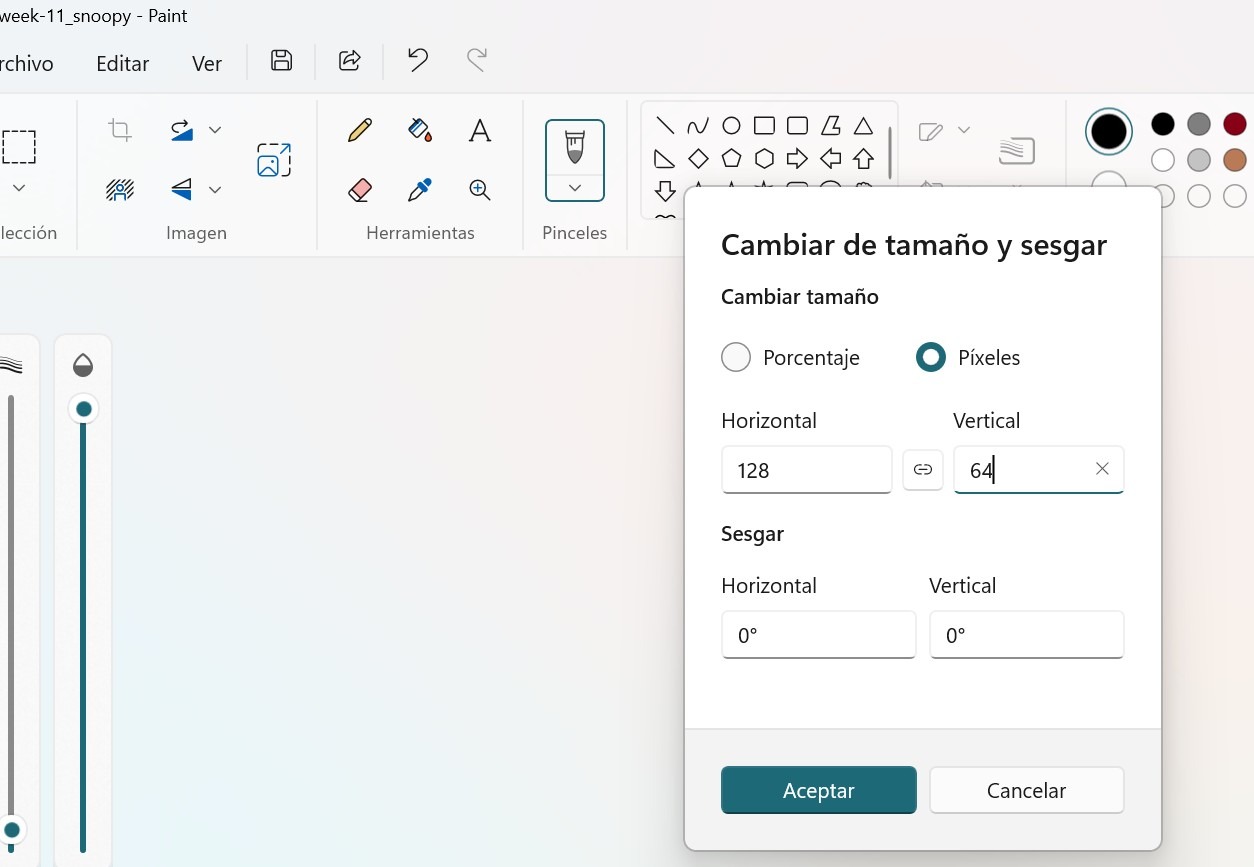Click the flip image icon
The image size is (1254, 867).
click(x=182, y=189)
